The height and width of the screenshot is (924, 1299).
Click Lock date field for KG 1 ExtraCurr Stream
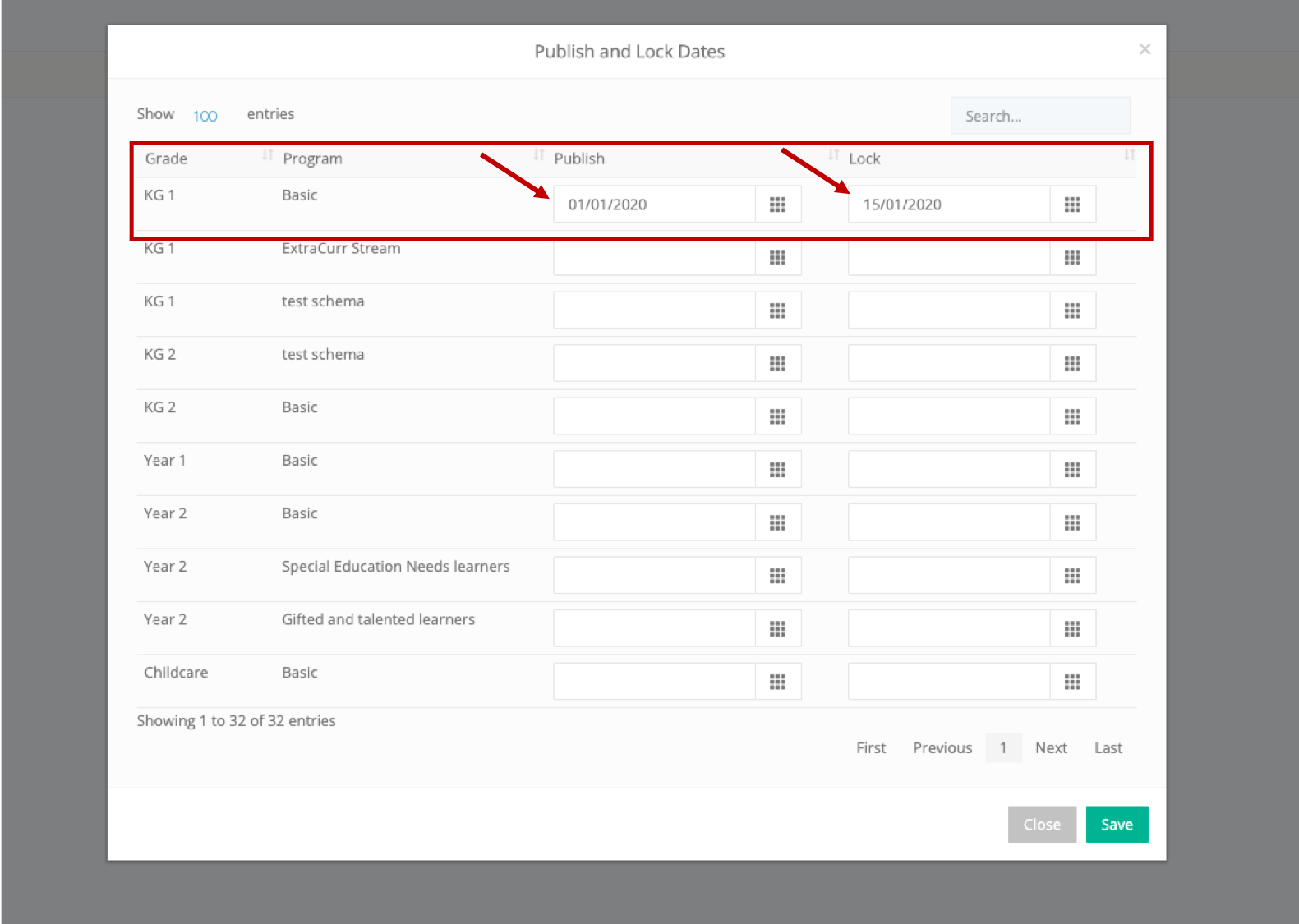click(949, 258)
